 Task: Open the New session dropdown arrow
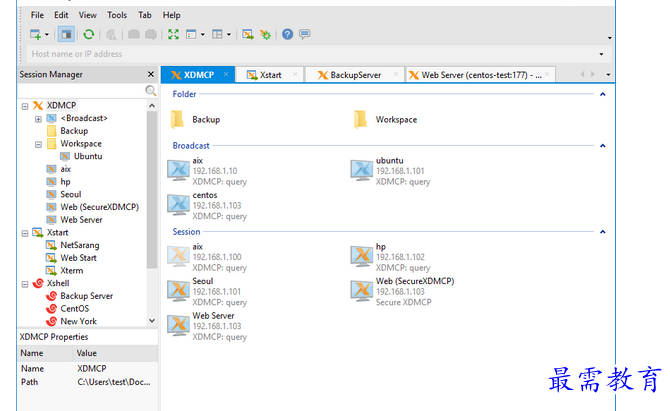(47, 35)
